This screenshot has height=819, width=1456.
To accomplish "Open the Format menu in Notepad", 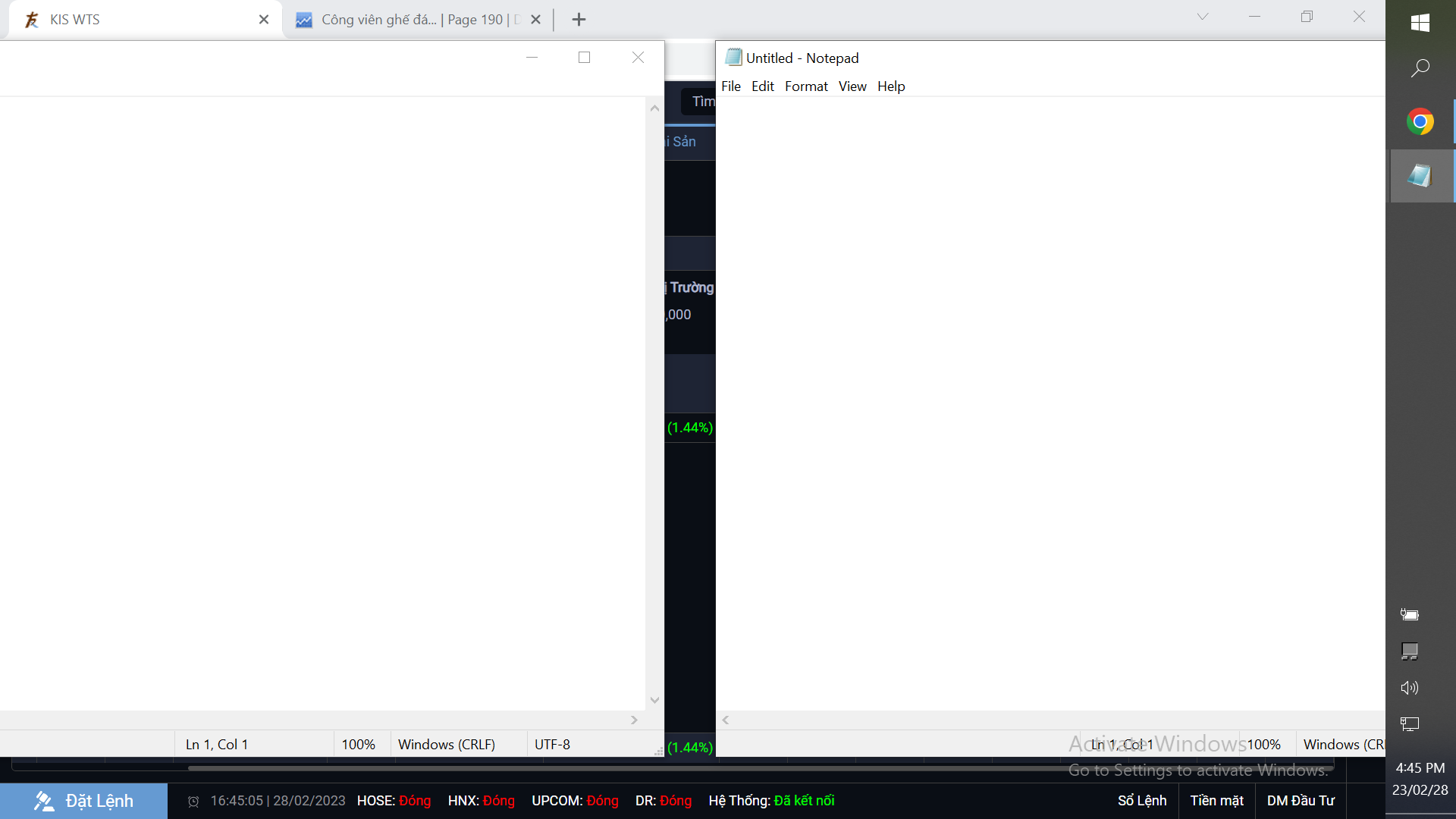I will click(x=806, y=86).
